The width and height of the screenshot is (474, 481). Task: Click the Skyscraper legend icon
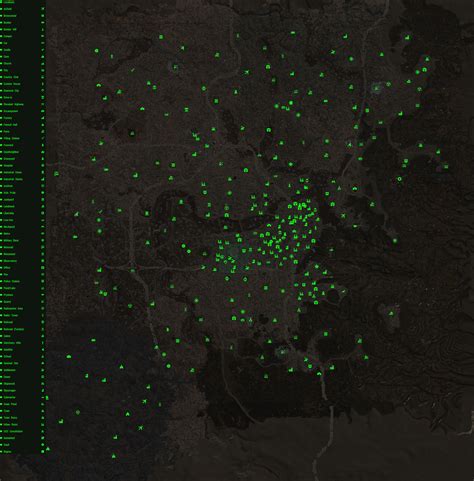pos(43,391)
